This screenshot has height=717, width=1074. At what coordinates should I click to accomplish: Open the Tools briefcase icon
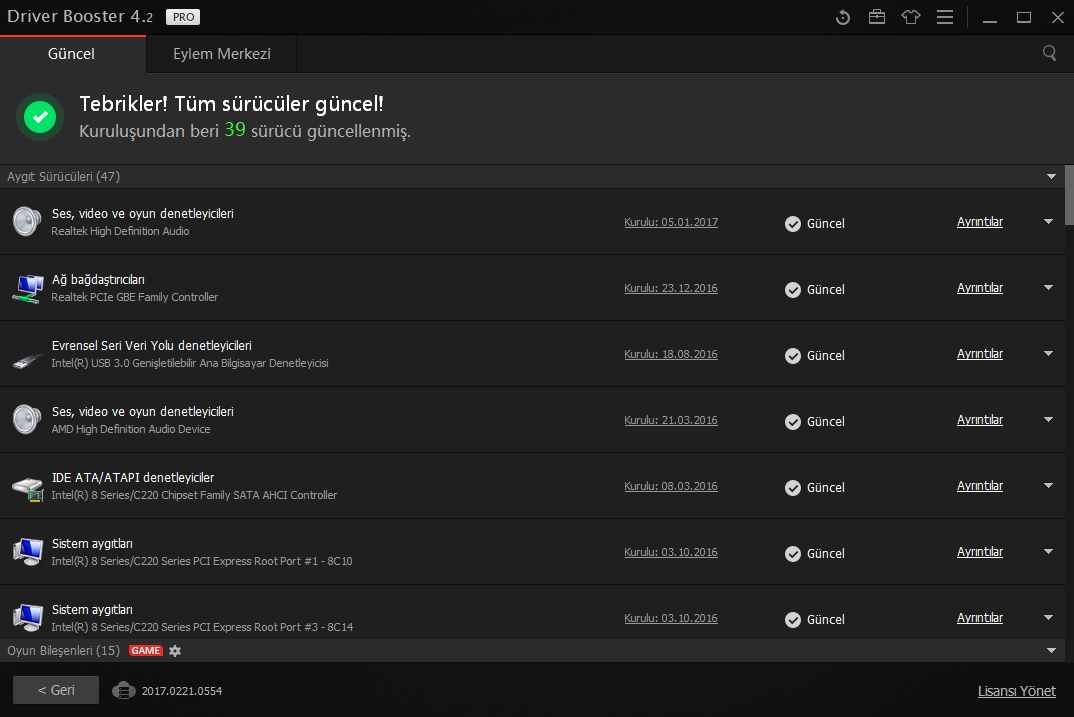point(877,17)
